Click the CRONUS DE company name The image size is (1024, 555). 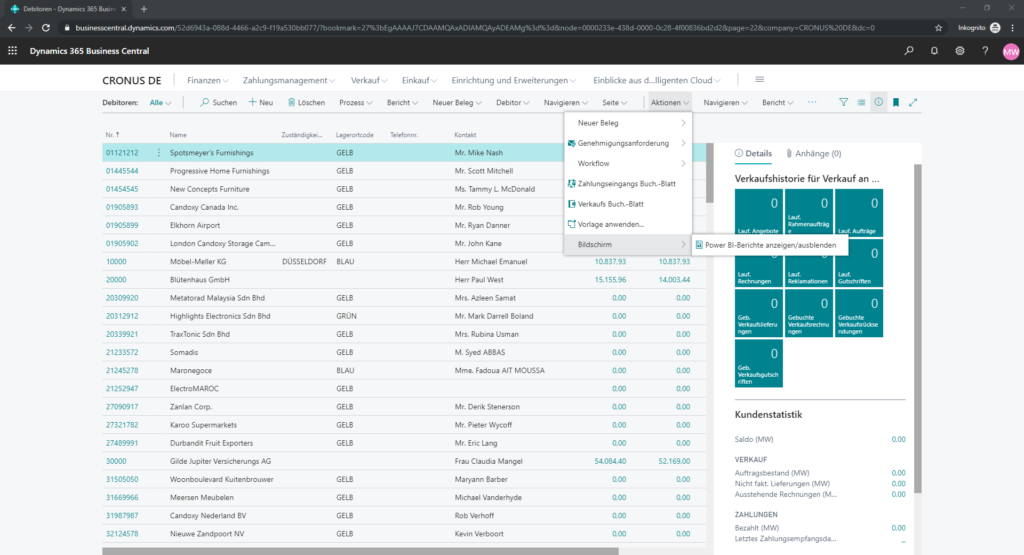[131, 80]
